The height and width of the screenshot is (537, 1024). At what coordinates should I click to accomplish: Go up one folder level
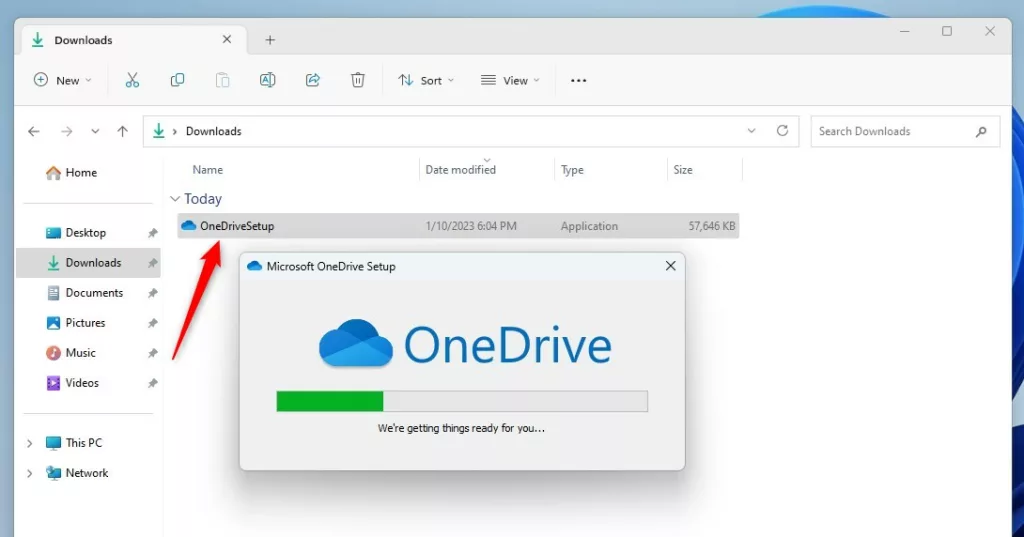coord(122,131)
